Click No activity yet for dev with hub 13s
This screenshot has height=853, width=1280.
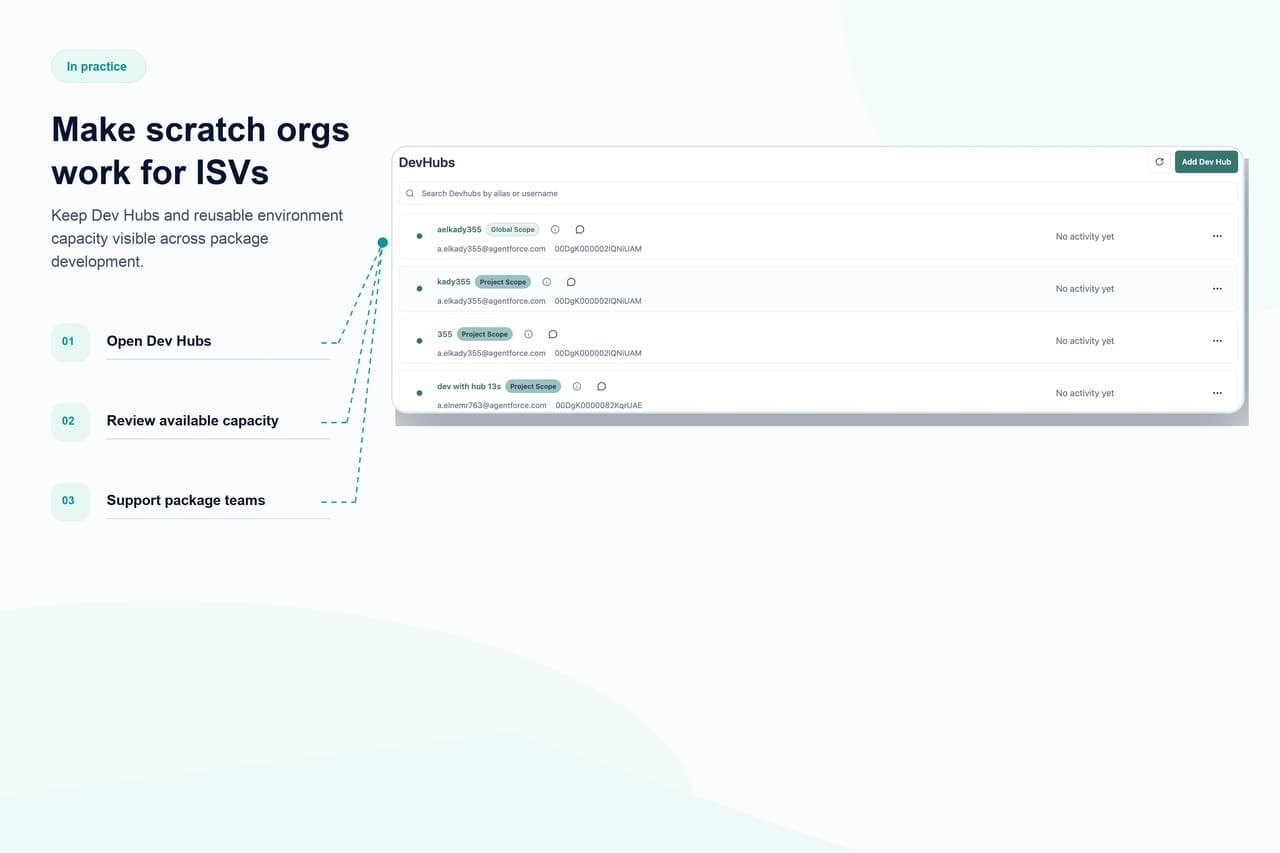tap(1085, 393)
